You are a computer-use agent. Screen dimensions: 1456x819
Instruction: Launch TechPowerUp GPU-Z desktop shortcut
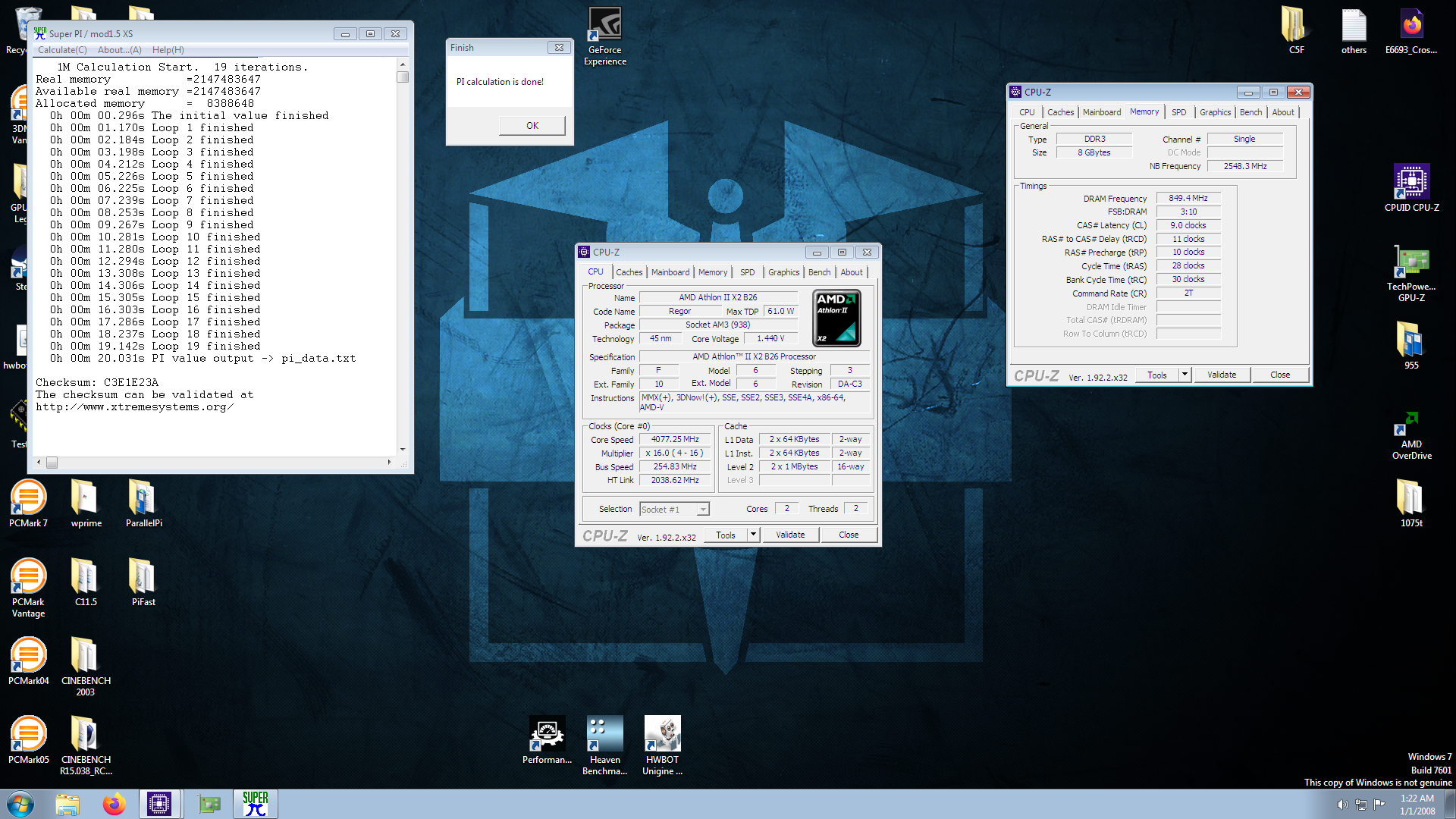1411,273
